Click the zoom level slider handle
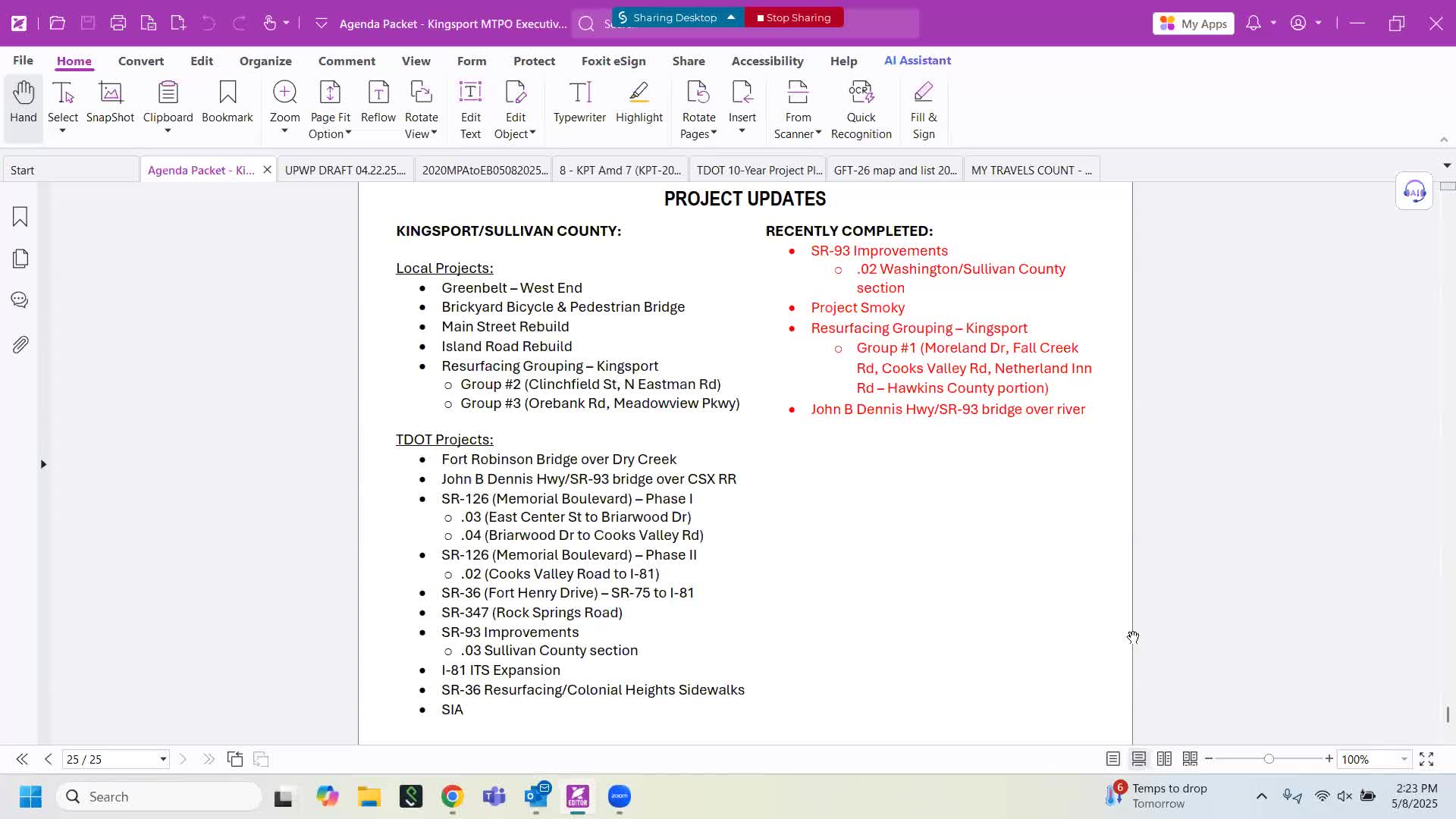Image resolution: width=1456 pixels, height=819 pixels. (1269, 759)
